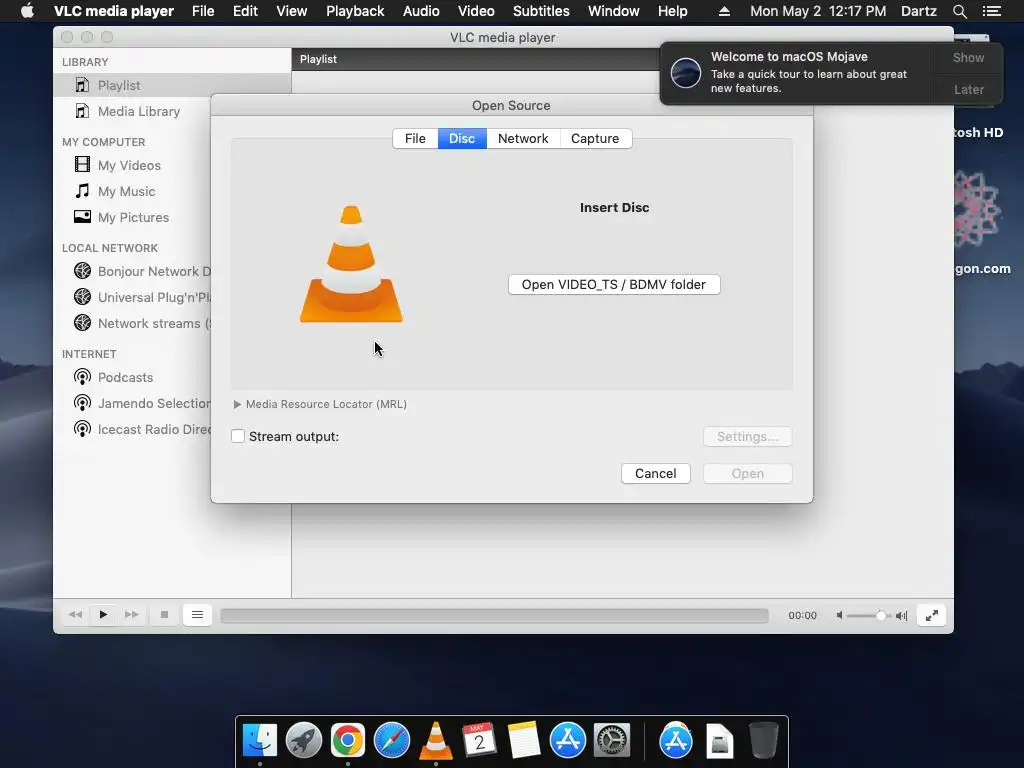Screen dimensions: 1024x768
Task: Click the playback progress bar
Action: pyautogui.click(x=494, y=616)
